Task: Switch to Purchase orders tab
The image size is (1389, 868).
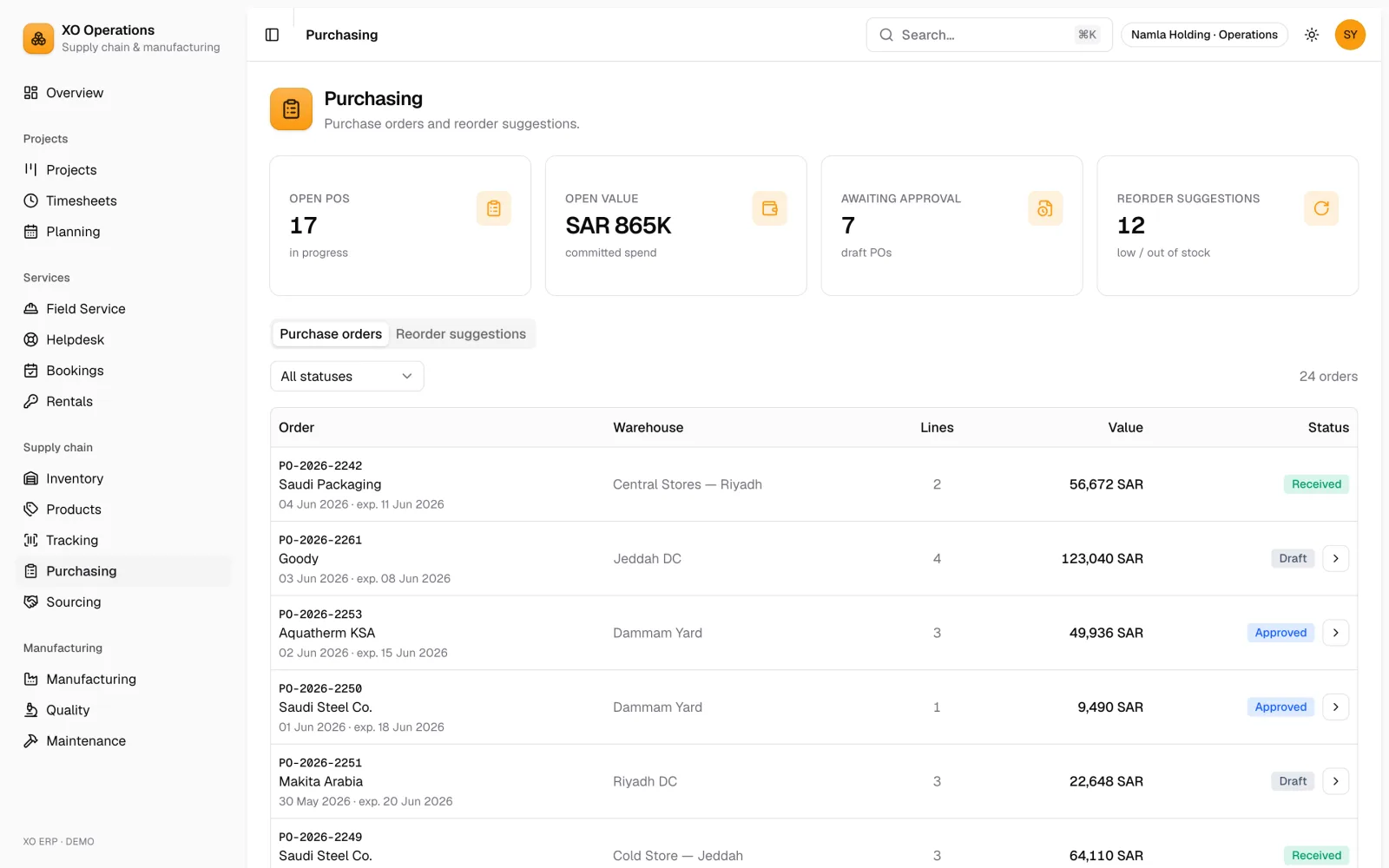Action: (331, 334)
